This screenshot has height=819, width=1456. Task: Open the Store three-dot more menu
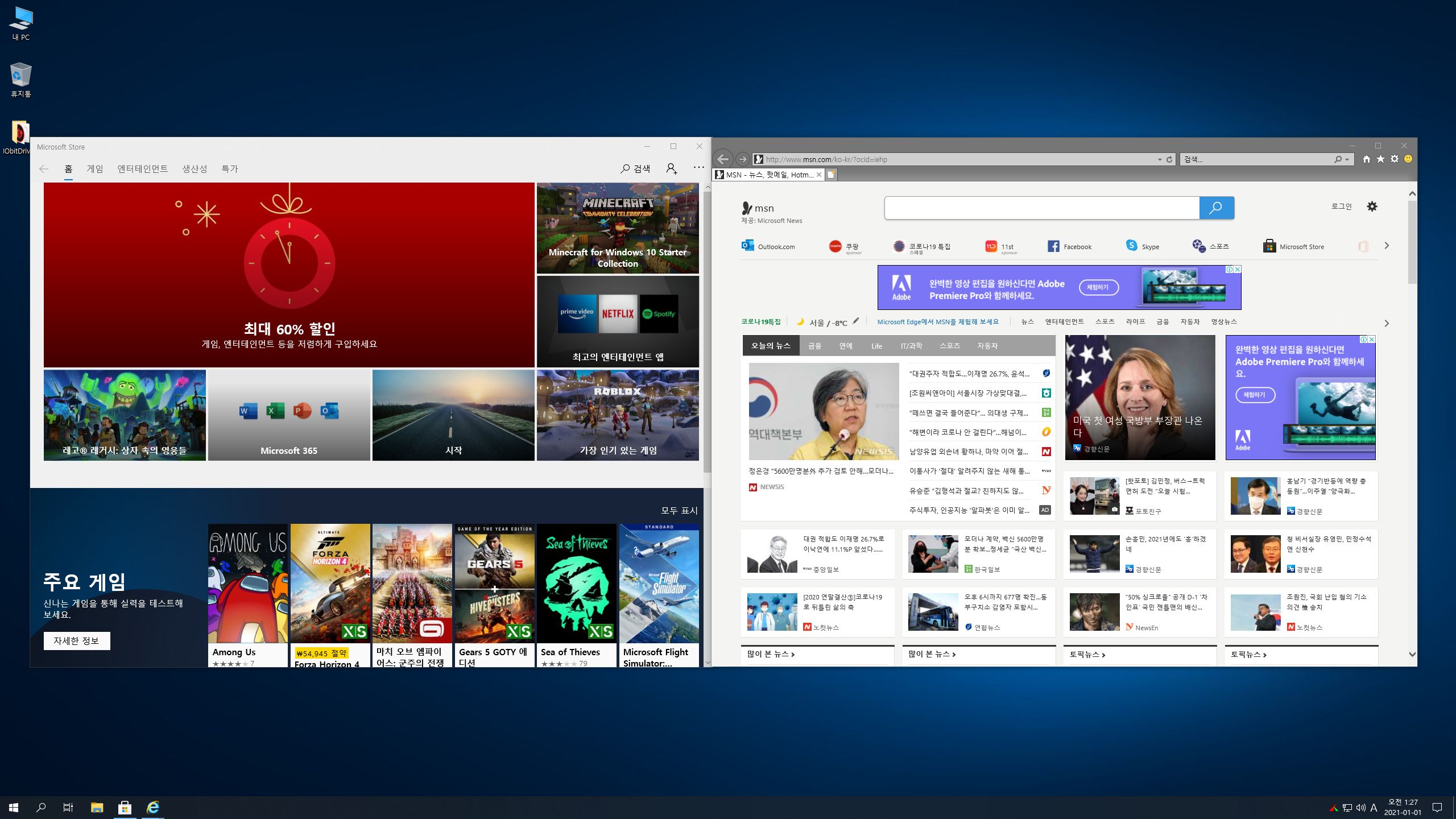698,168
